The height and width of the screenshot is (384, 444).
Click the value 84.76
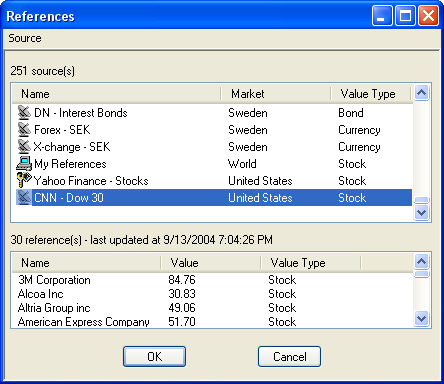coord(182,280)
